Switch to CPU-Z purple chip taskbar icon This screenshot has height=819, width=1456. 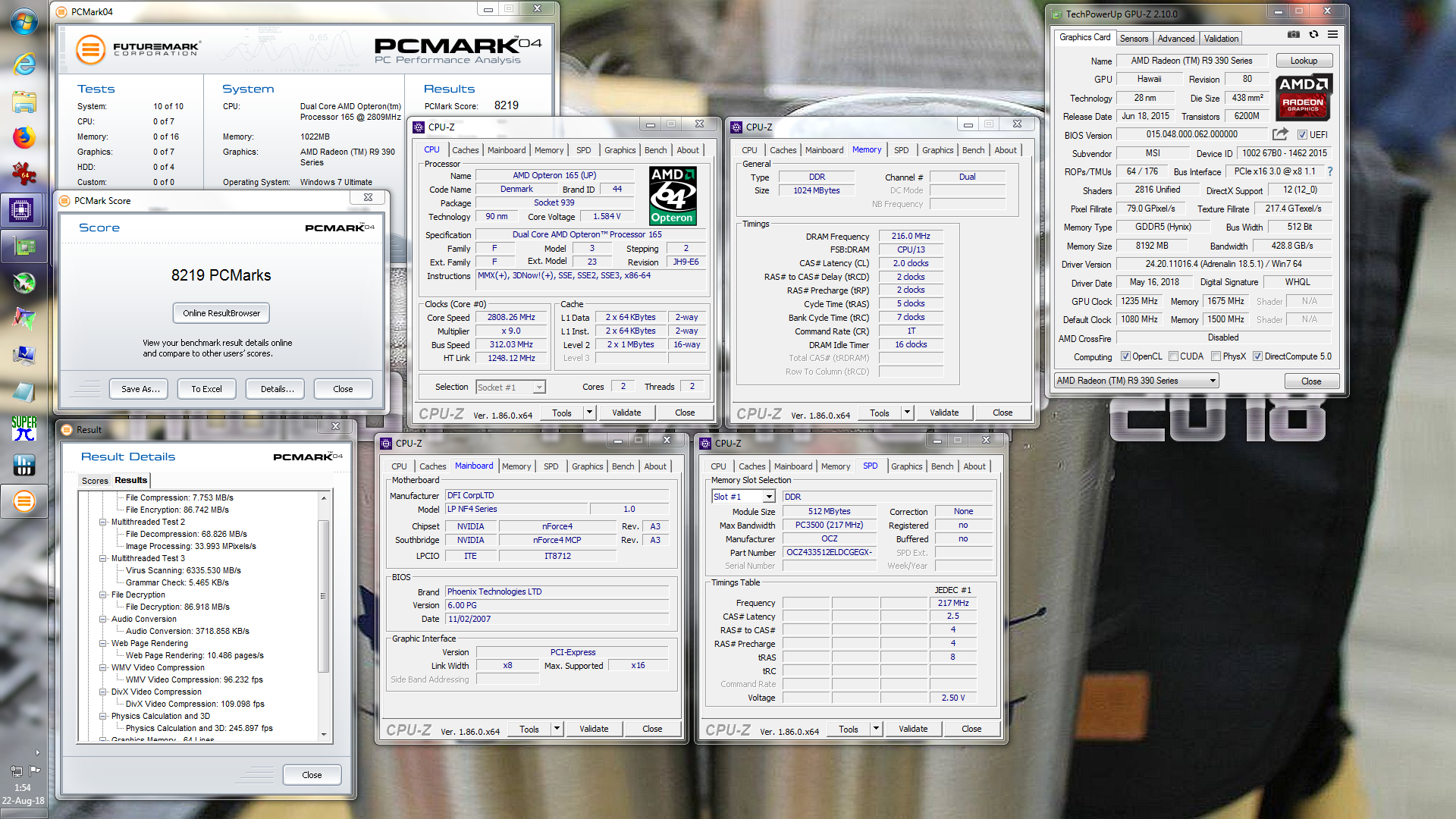coord(22,210)
